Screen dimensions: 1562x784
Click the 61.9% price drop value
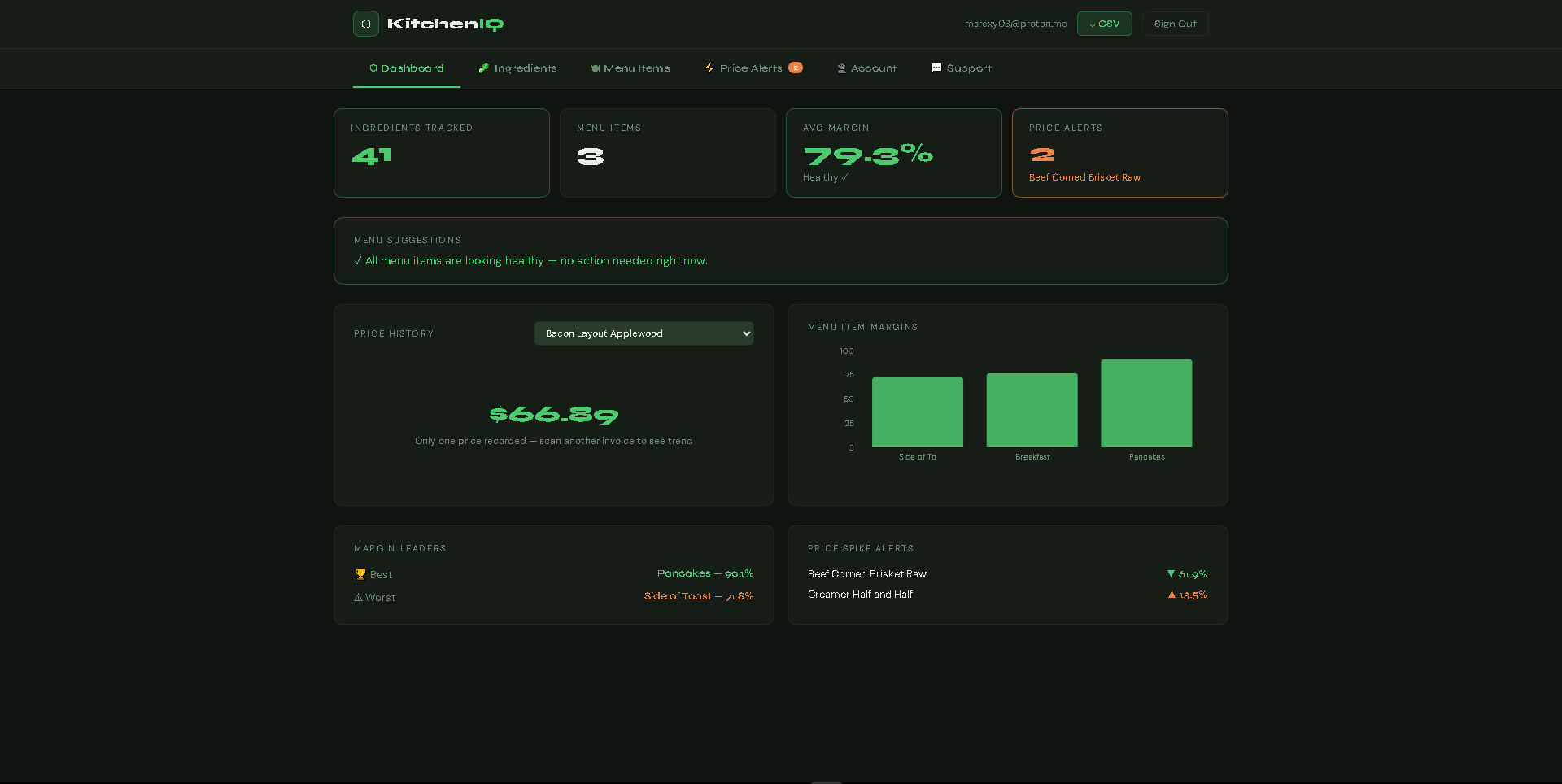pos(1193,574)
